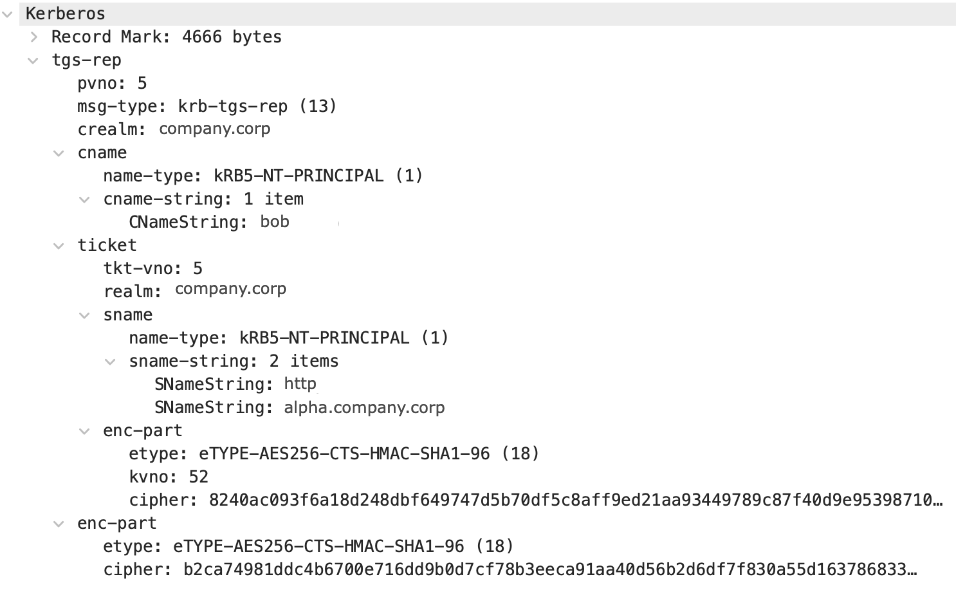The width and height of the screenshot is (958, 592).
Task: Select the kvno: 52 row
Action: [168, 477]
